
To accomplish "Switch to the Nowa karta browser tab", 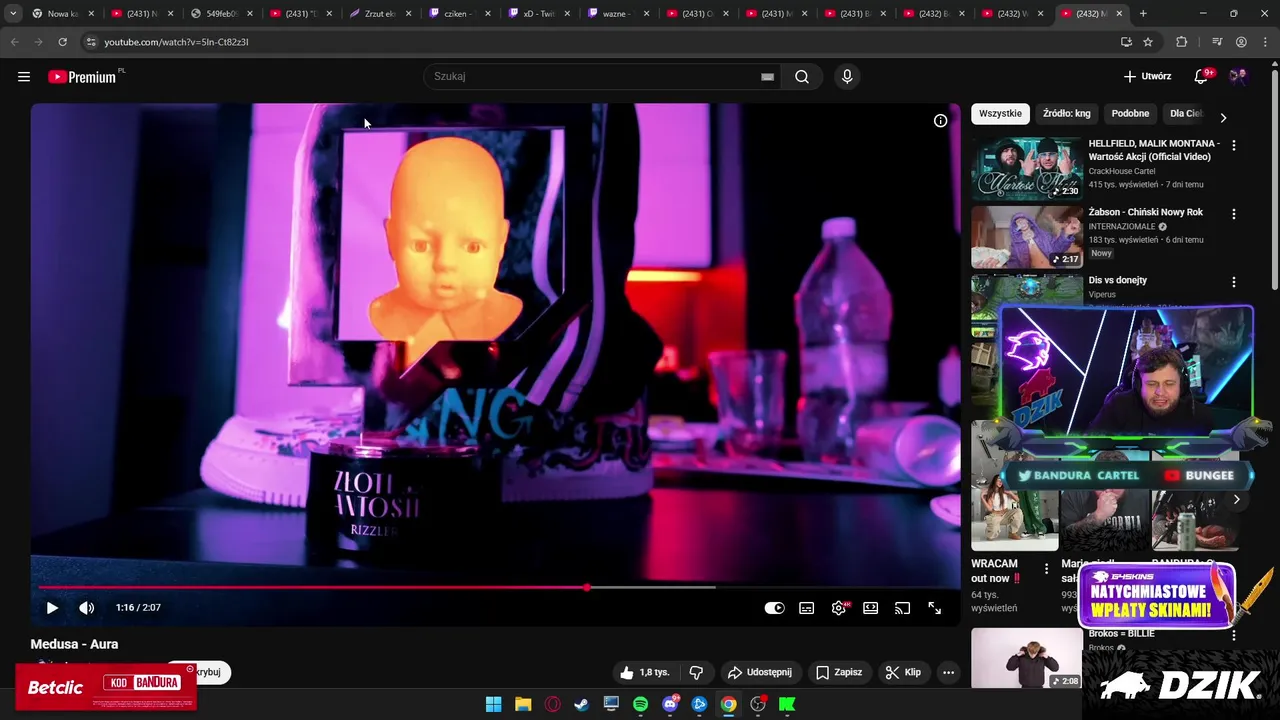I will [62, 14].
